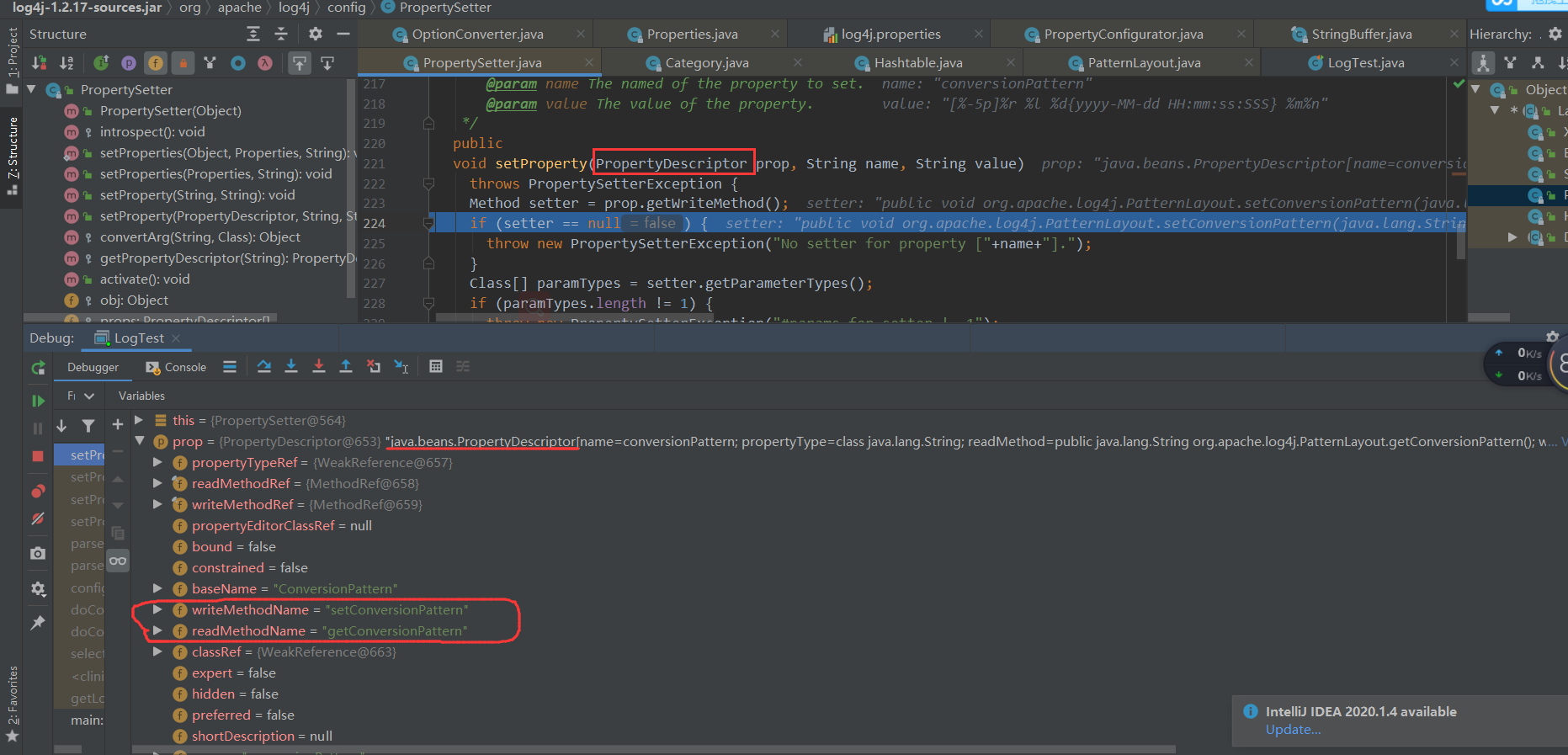Toggle Autoscroll from Source in Structure

327,62
